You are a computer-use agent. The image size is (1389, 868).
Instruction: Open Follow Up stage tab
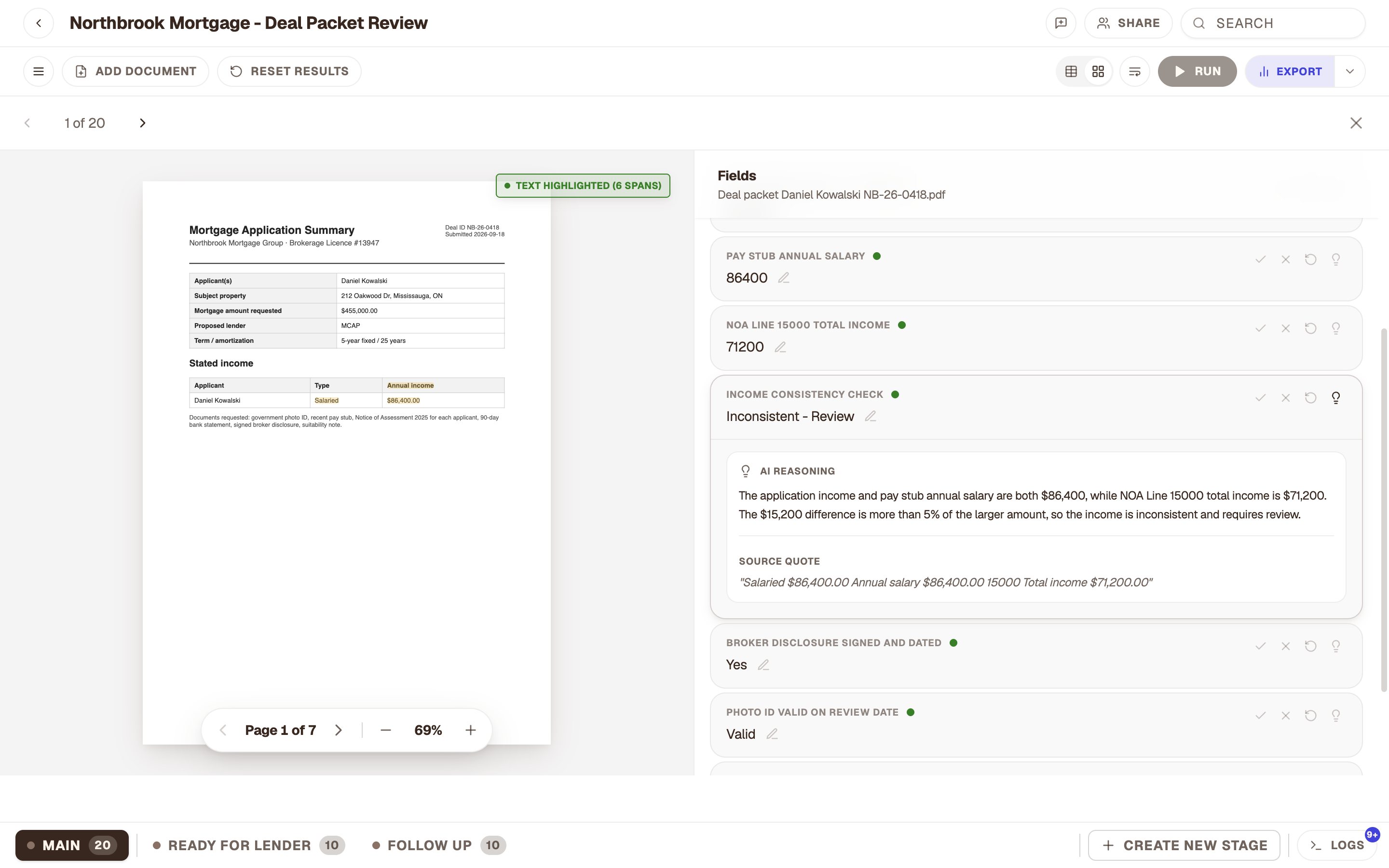[x=439, y=845]
